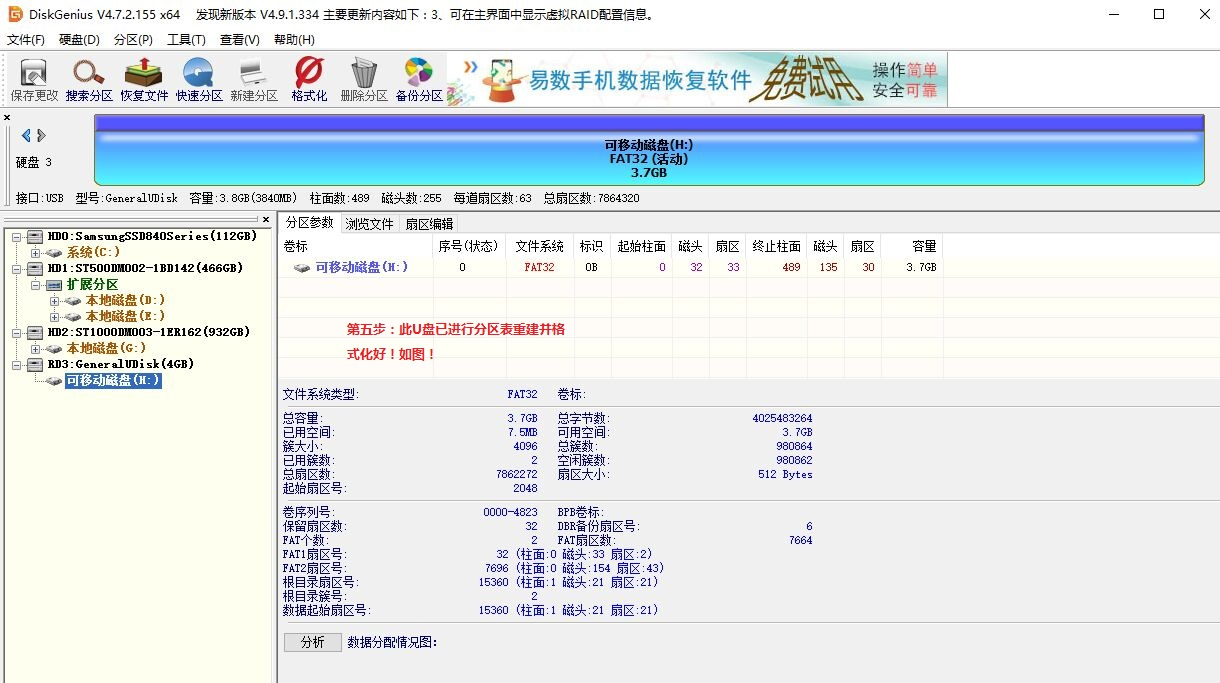The height and width of the screenshot is (683, 1220).
Task: Click the blue 可移动磁盘(H:) partition bar
Action: click(649, 150)
